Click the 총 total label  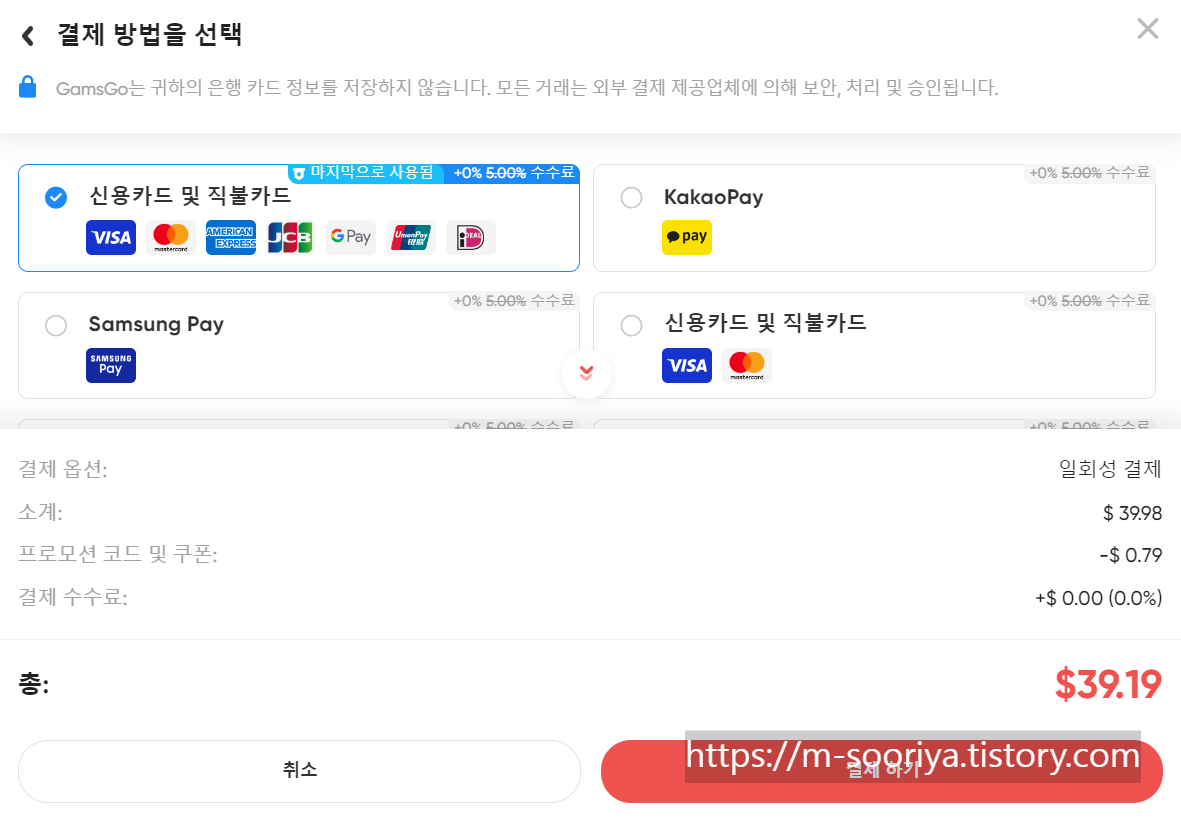(x=34, y=684)
